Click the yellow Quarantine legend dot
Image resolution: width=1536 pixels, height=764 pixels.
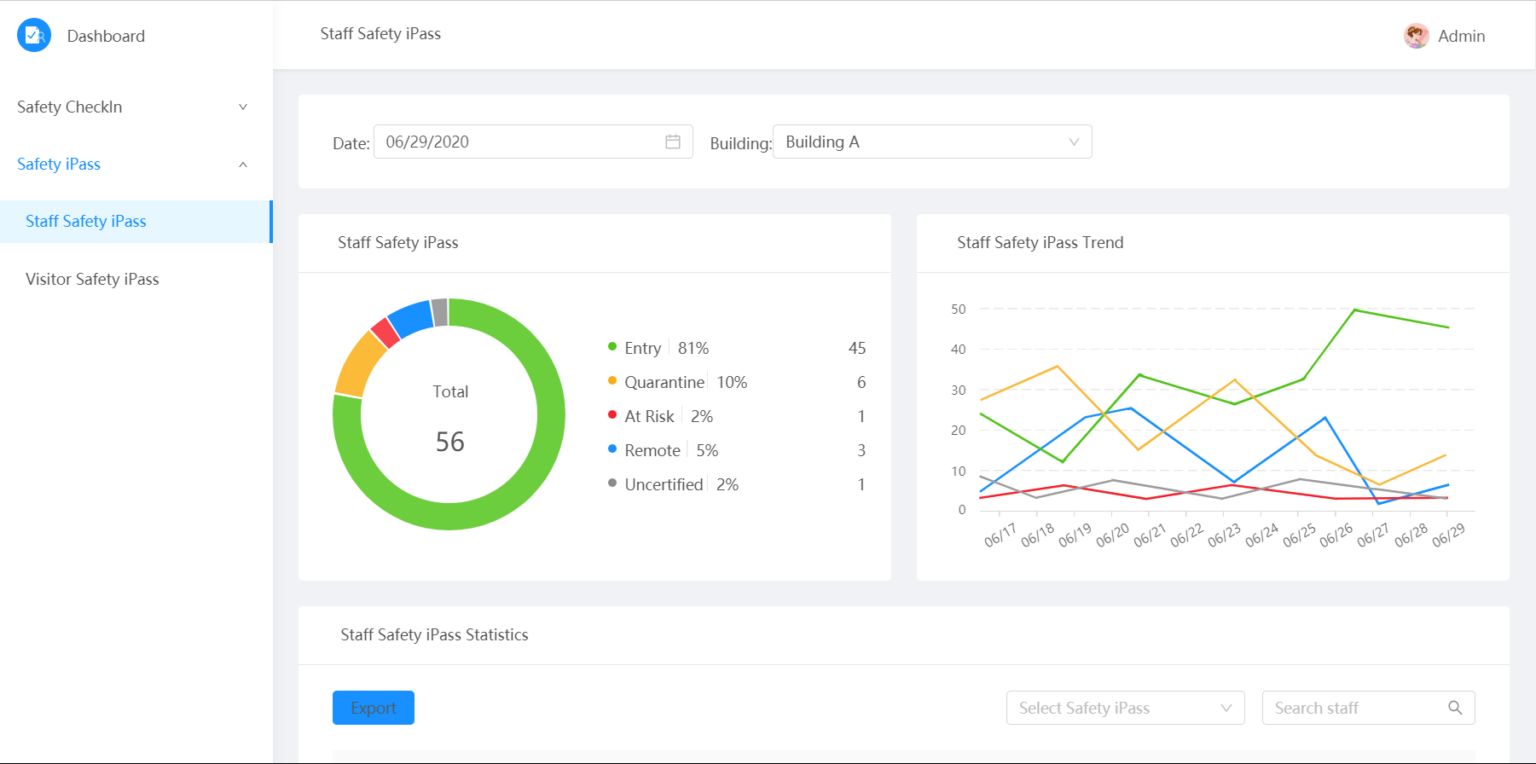point(612,381)
